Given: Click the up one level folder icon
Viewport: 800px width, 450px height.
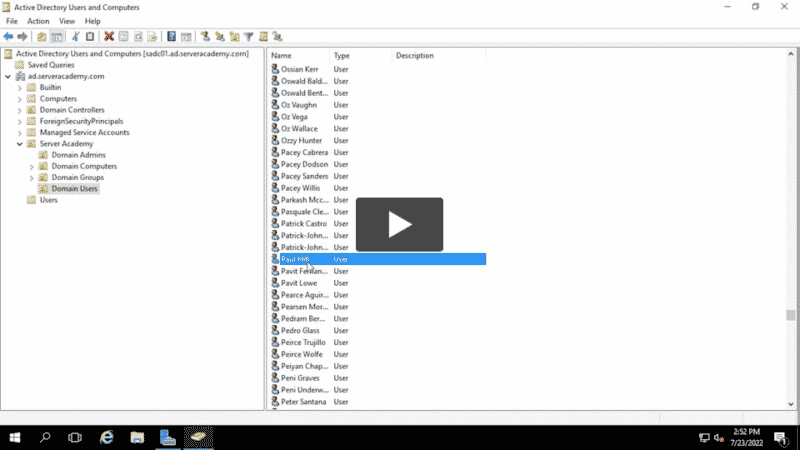Looking at the screenshot, I should [x=42, y=37].
